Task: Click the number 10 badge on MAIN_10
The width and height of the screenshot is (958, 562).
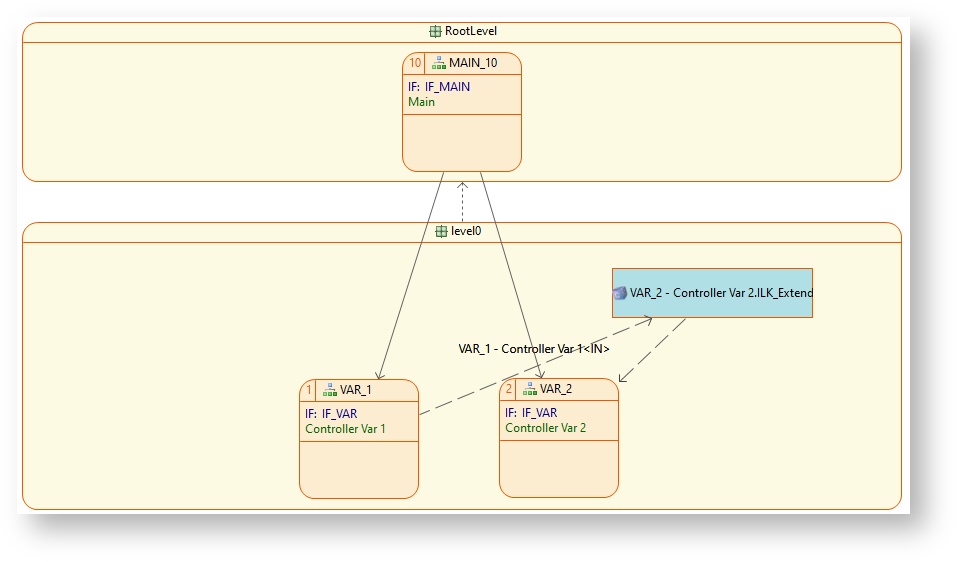Action: coord(414,63)
